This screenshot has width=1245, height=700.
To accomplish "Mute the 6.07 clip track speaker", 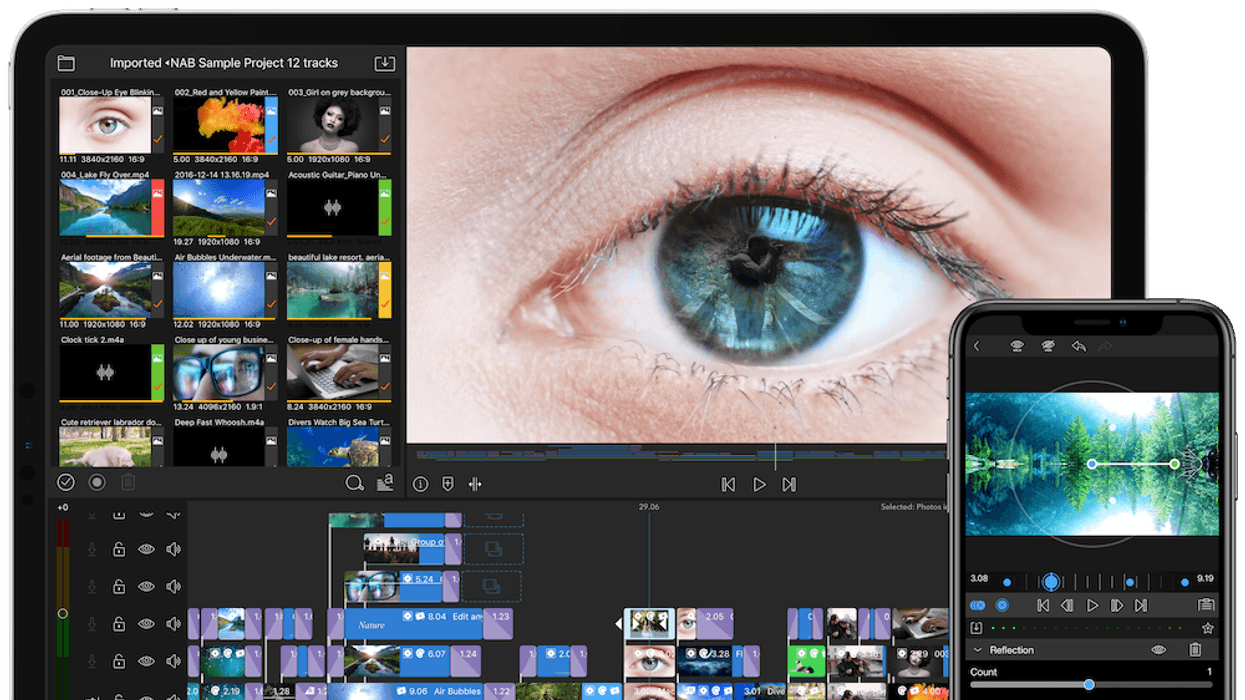I will pos(174,661).
